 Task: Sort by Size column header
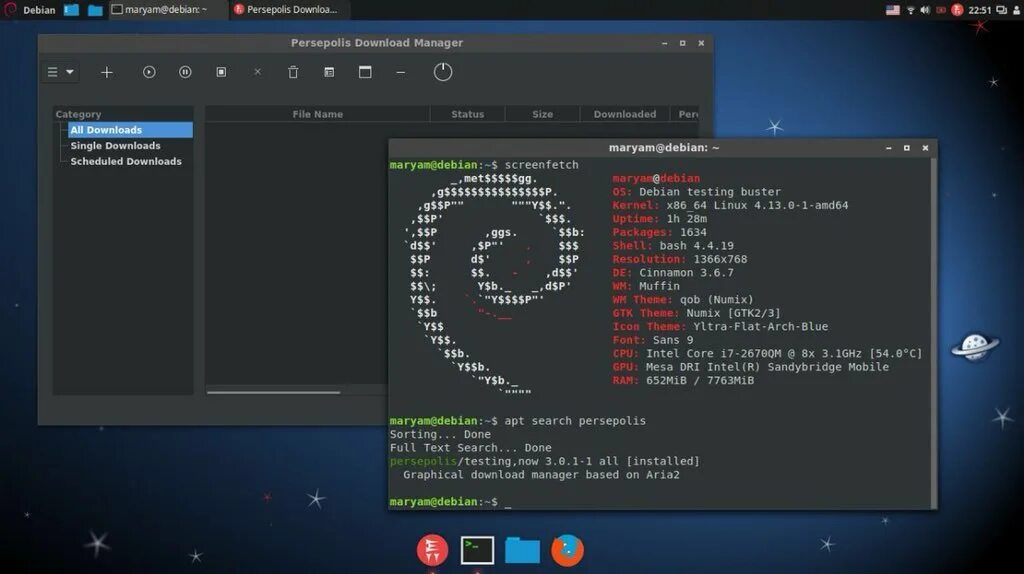[542, 114]
